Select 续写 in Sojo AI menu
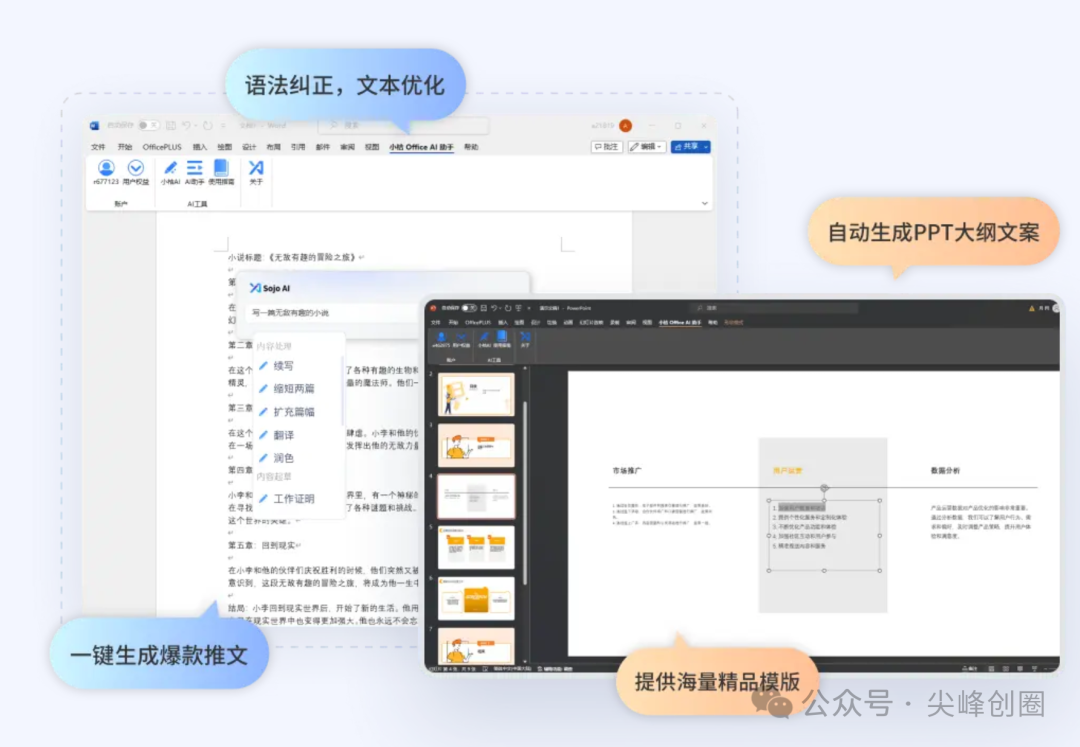The image size is (1080, 747). pyautogui.click(x=283, y=366)
